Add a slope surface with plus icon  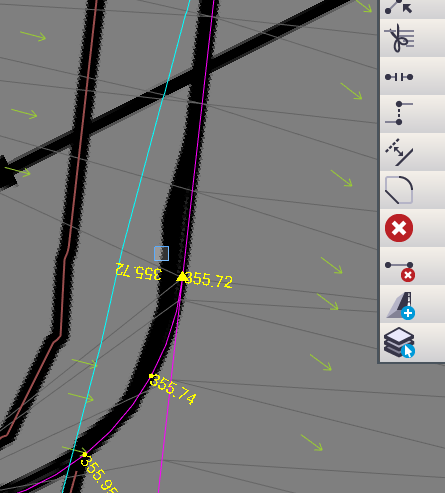pyautogui.click(x=400, y=306)
